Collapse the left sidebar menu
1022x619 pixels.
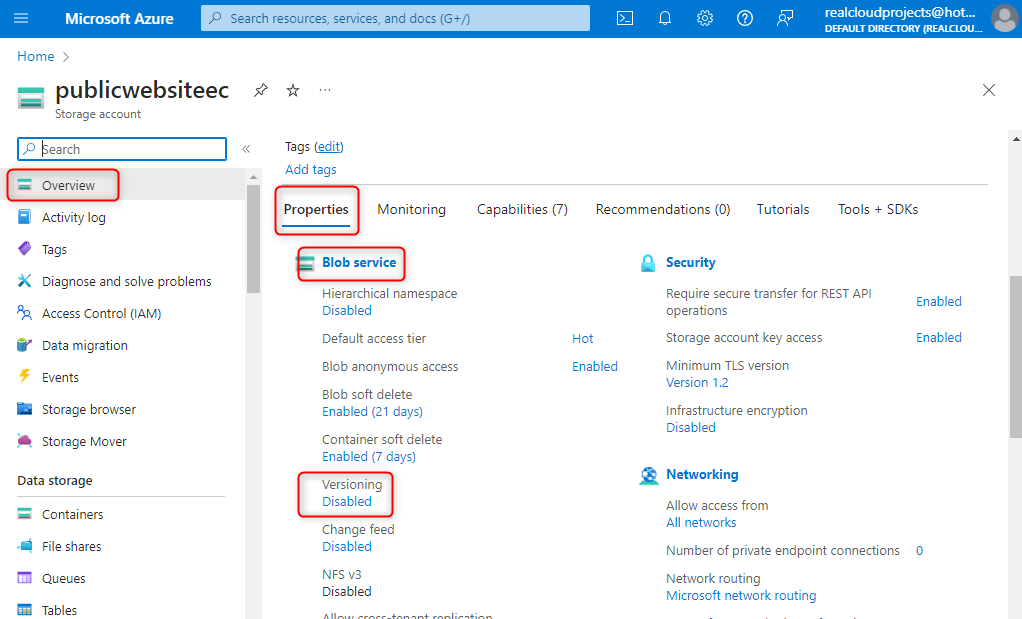pyautogui.click(x=246, y=149)
